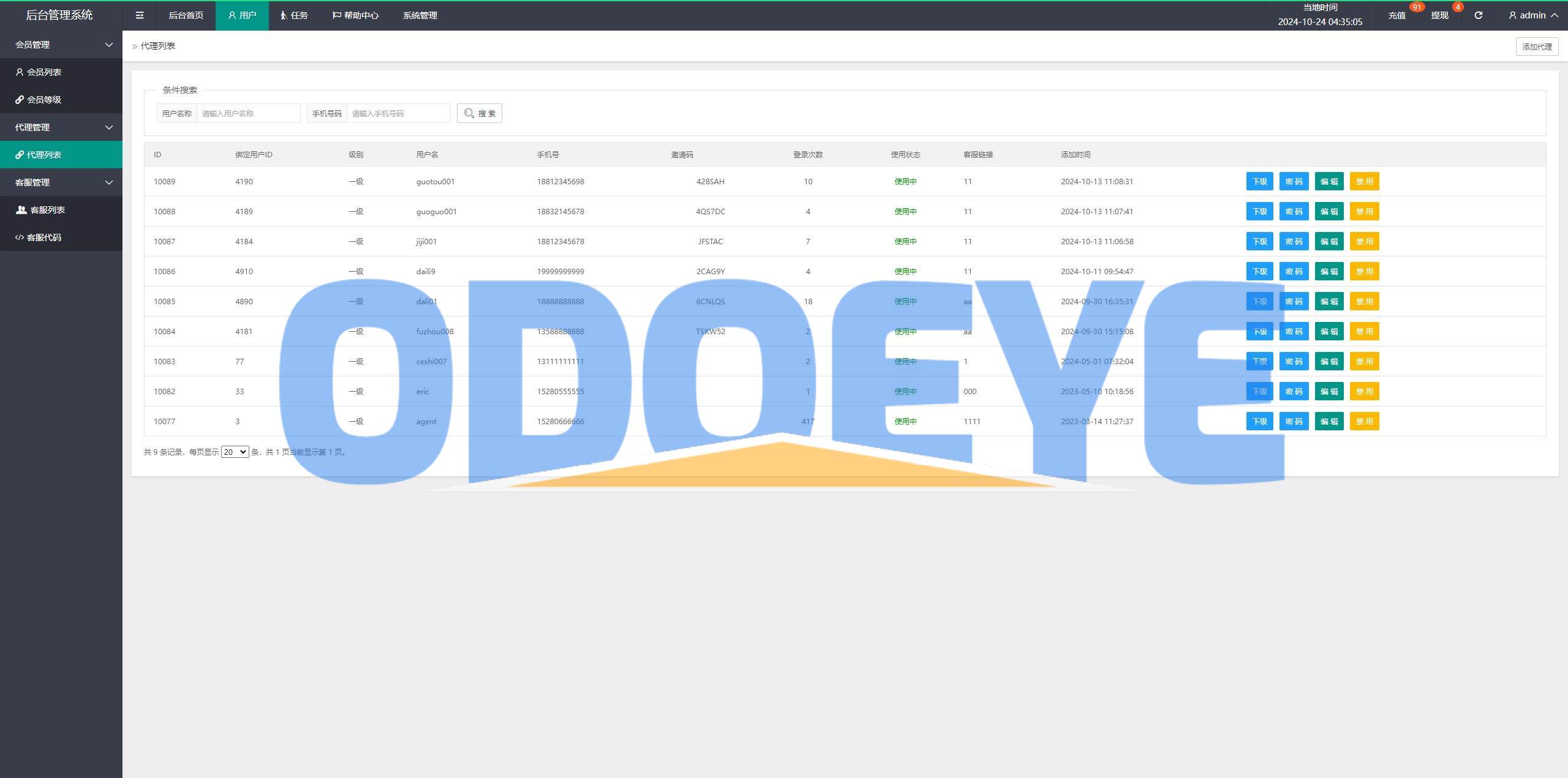This screenshot has width=1568, height=778.
Task: Click 编辑 for jiji001 row
Action: coord(1329,241)
